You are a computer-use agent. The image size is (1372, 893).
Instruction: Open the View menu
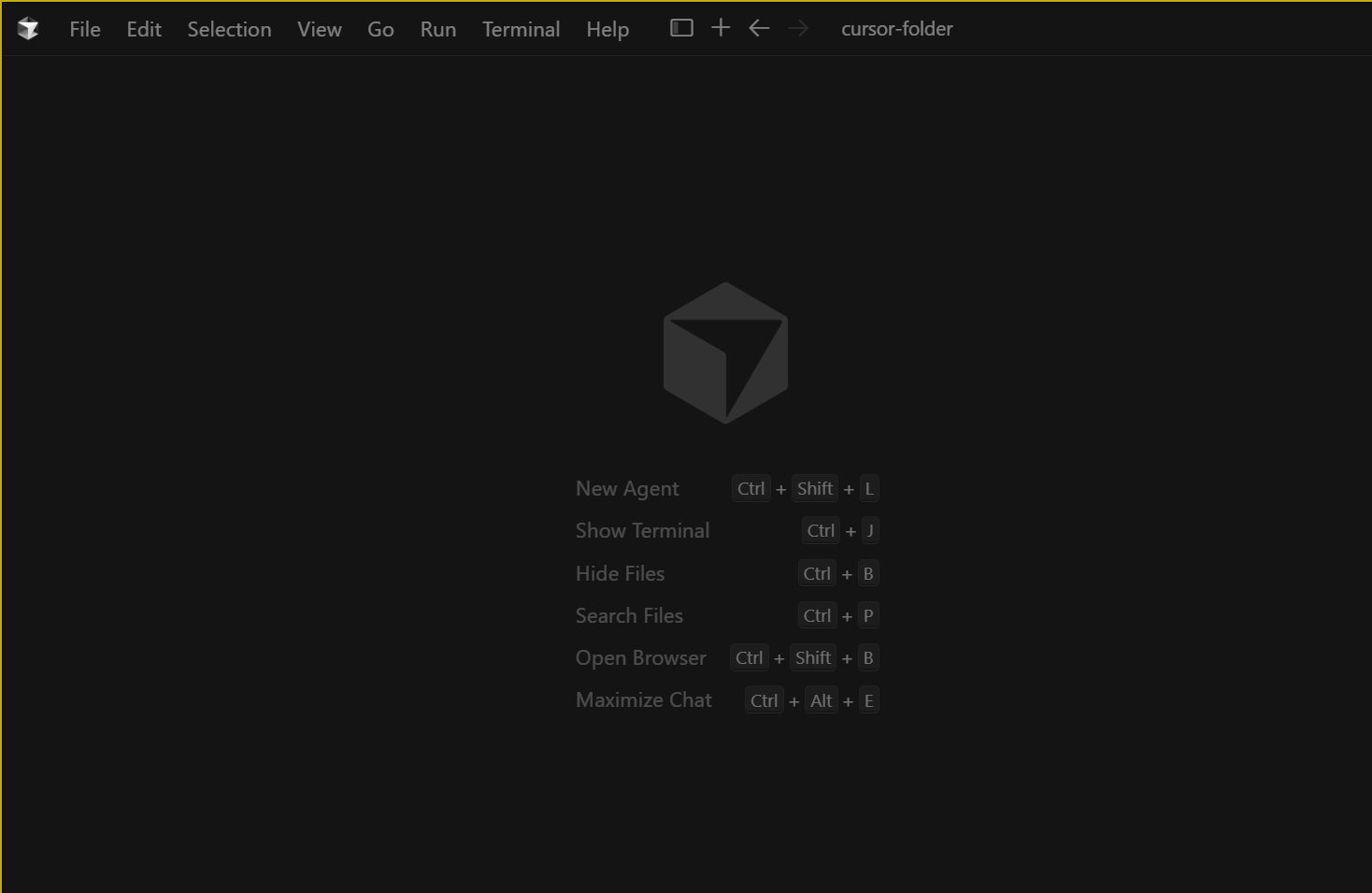320,29
